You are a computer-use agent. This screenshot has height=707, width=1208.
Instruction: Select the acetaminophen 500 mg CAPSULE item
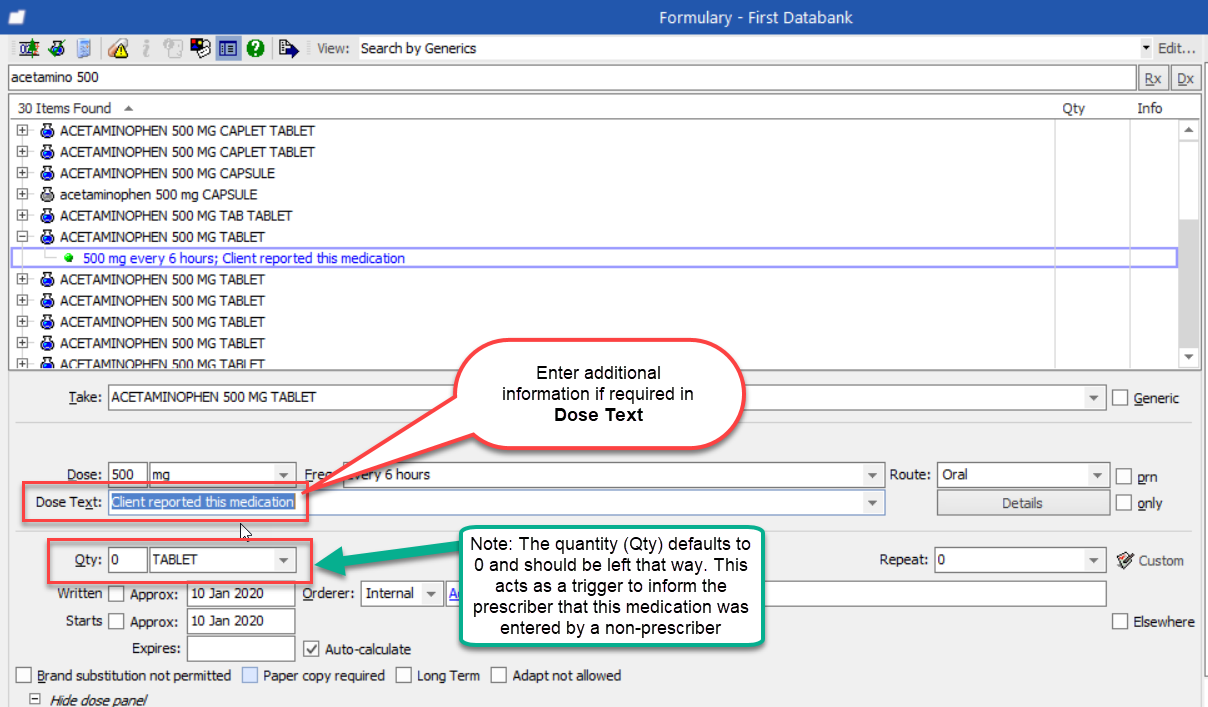pyautogui.click(x=158, y=194)
